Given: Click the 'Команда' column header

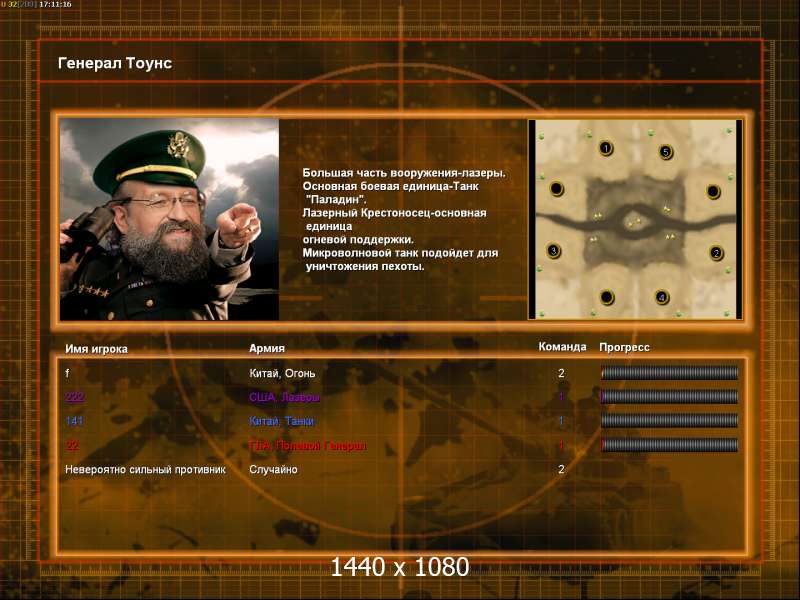Looking at the screenshot, I should [562, 347].
